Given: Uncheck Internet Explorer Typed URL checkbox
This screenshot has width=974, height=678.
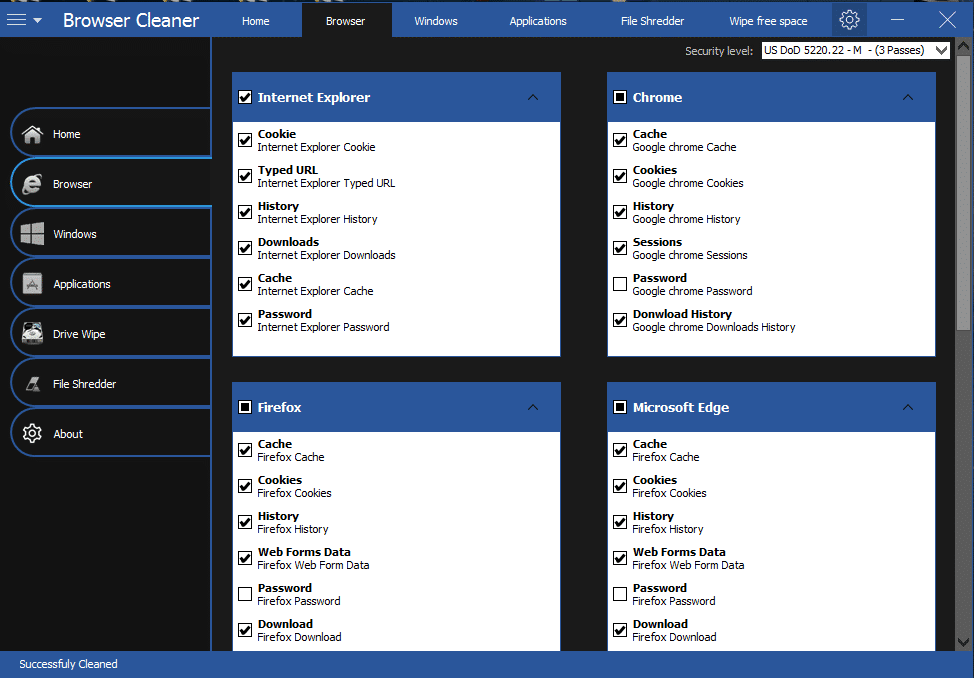Looking at the screenshot, I should coord(245,177).
